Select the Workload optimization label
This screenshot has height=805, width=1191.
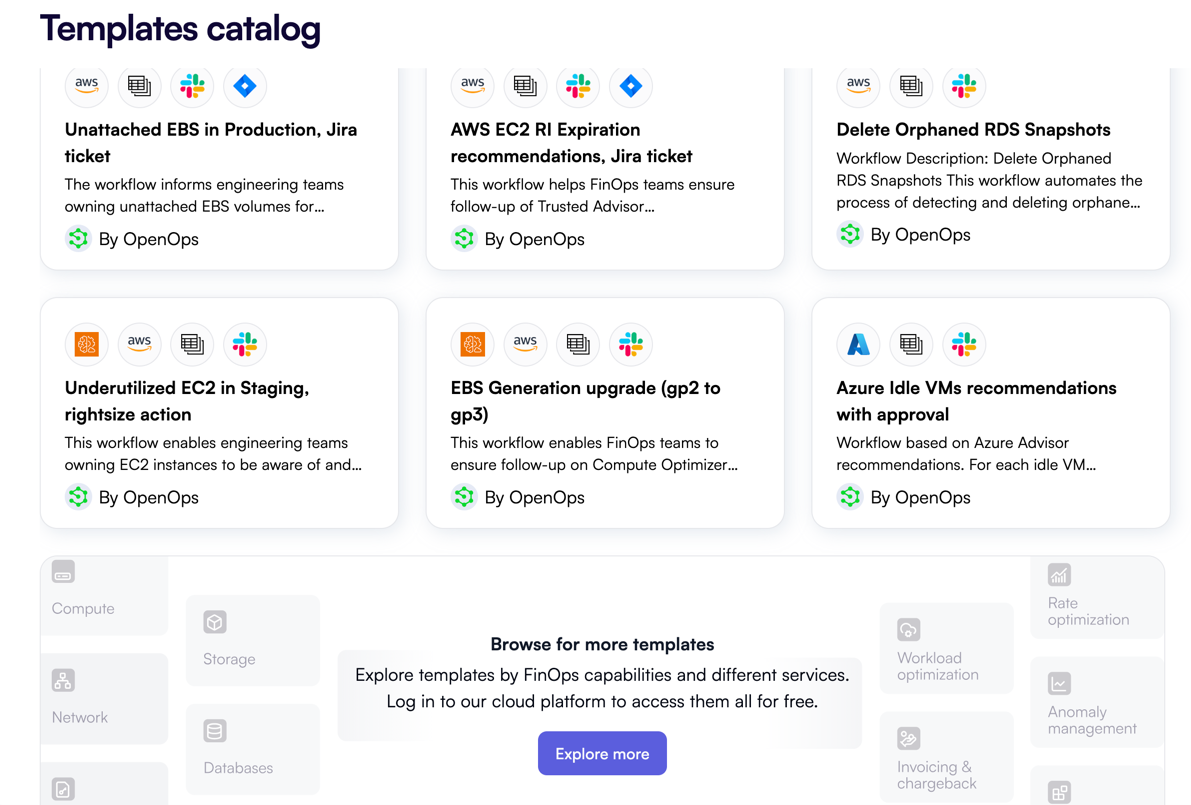[937, 666]
